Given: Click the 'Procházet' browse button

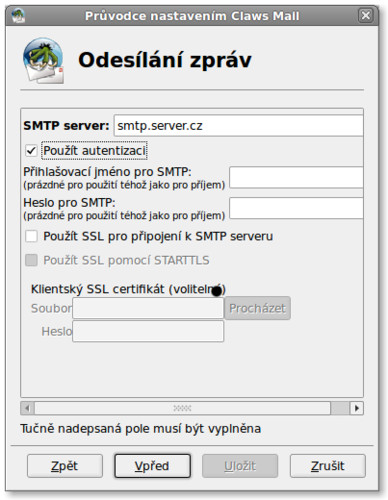Looking at the screenshot, I should [x=257, y=308].
